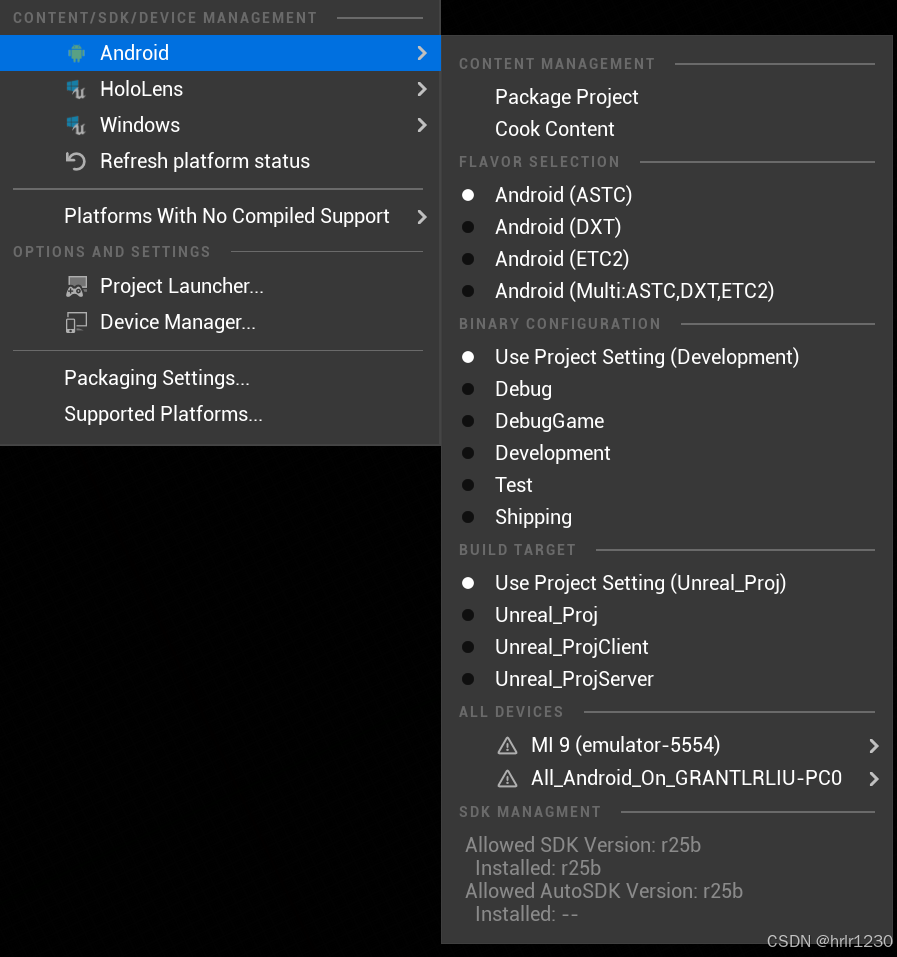Click Refresh platform status
This screenshot has width=897, height=957.
(220, 161)
